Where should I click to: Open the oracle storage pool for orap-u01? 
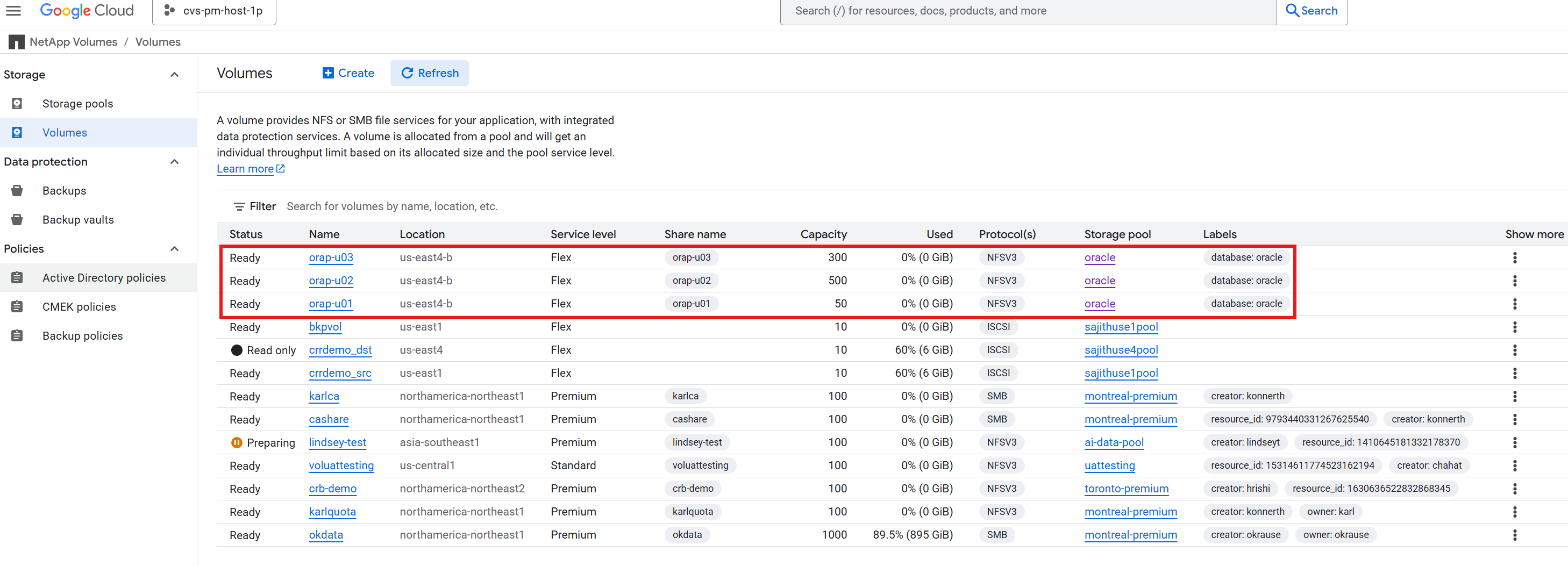tap(1099, 304)
